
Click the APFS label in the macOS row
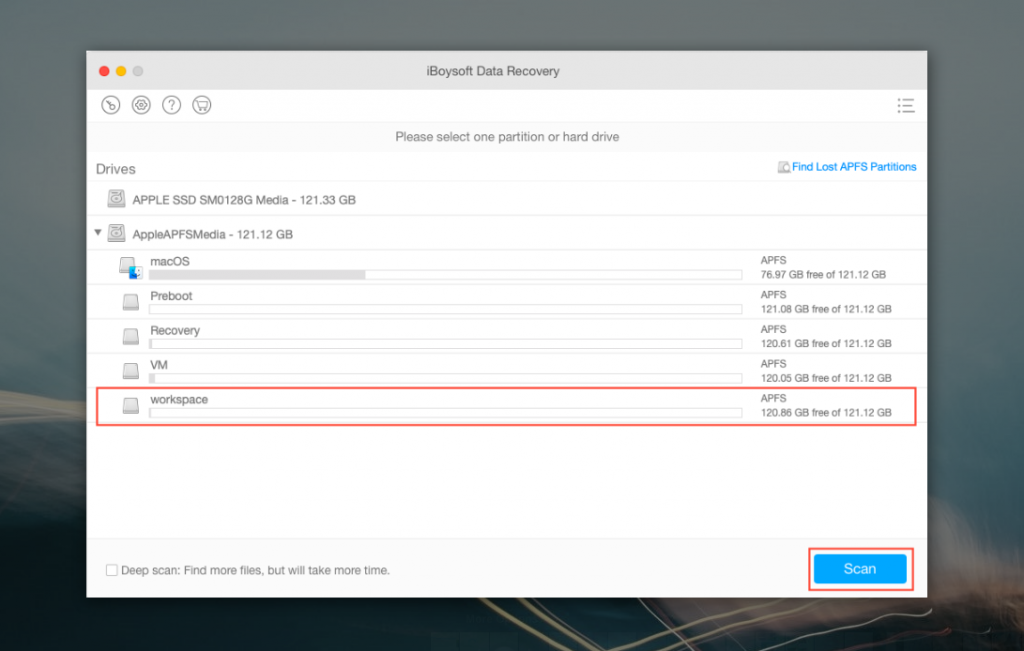(773, 260)
